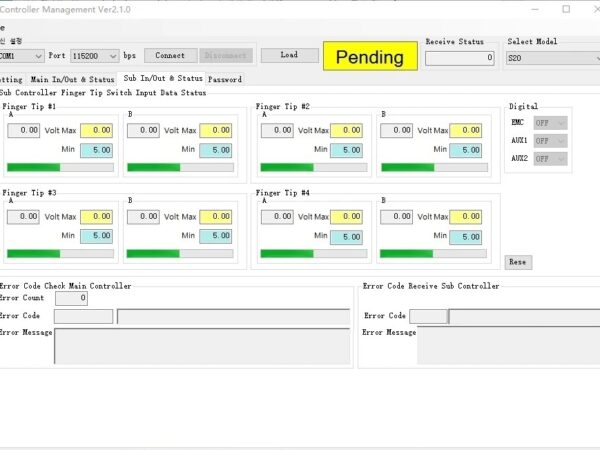Click Finger Tip #3 A voltage value field
This screenshot has width=600, height=450.
pos(23,217)
